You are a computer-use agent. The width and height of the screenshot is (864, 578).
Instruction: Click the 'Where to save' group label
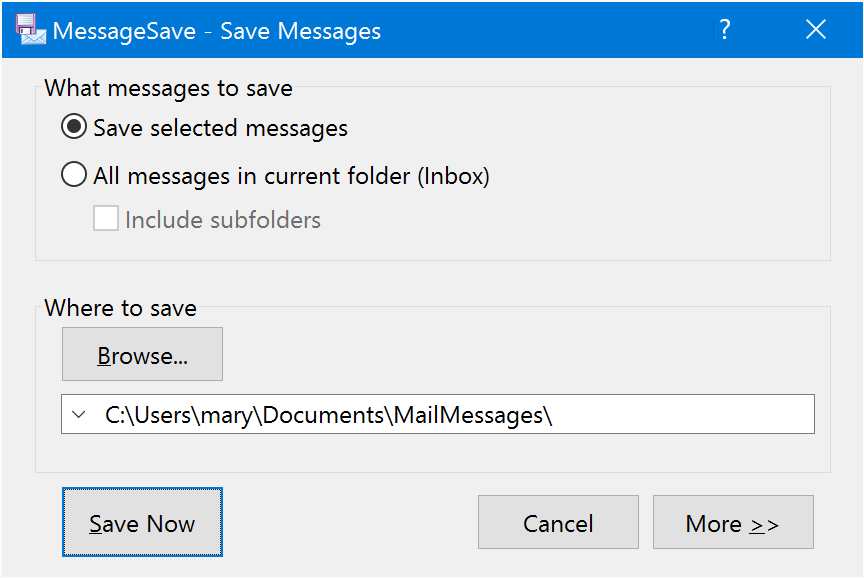pyautogui.click(x=121, y=308)
